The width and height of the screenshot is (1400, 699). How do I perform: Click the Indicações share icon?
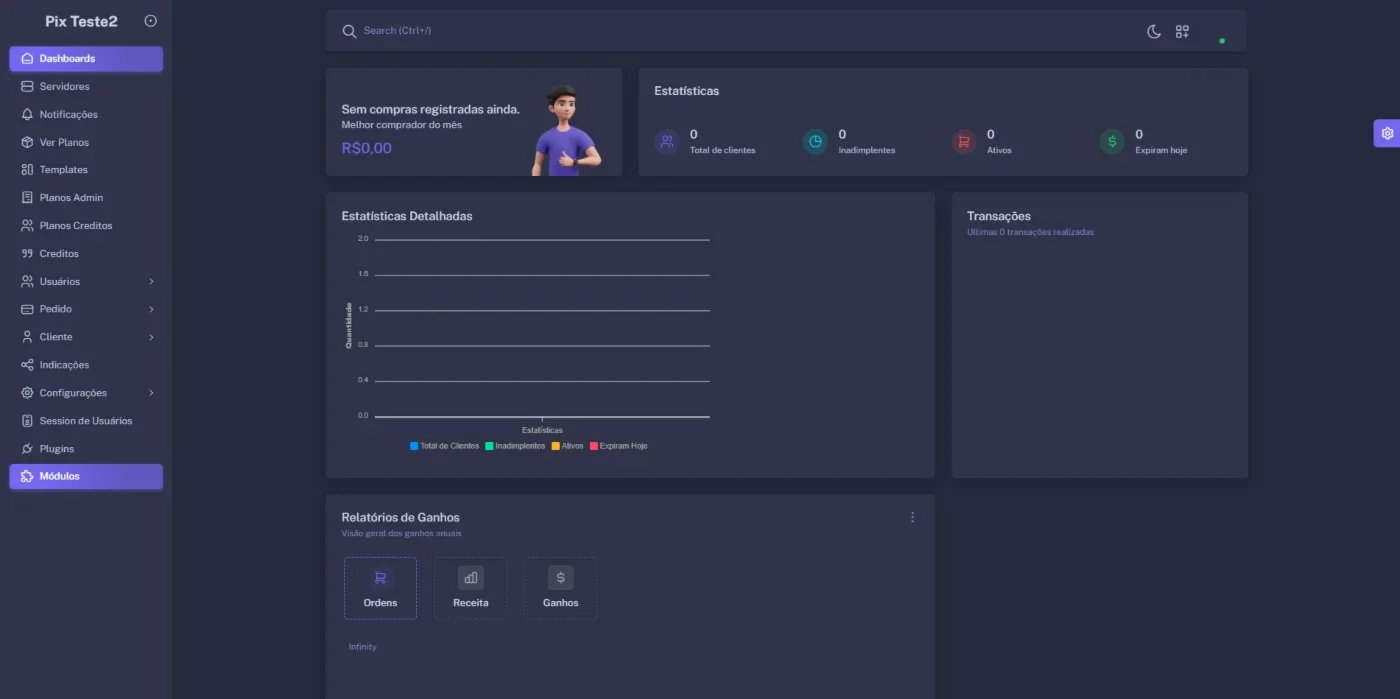[x=27, y=365]
